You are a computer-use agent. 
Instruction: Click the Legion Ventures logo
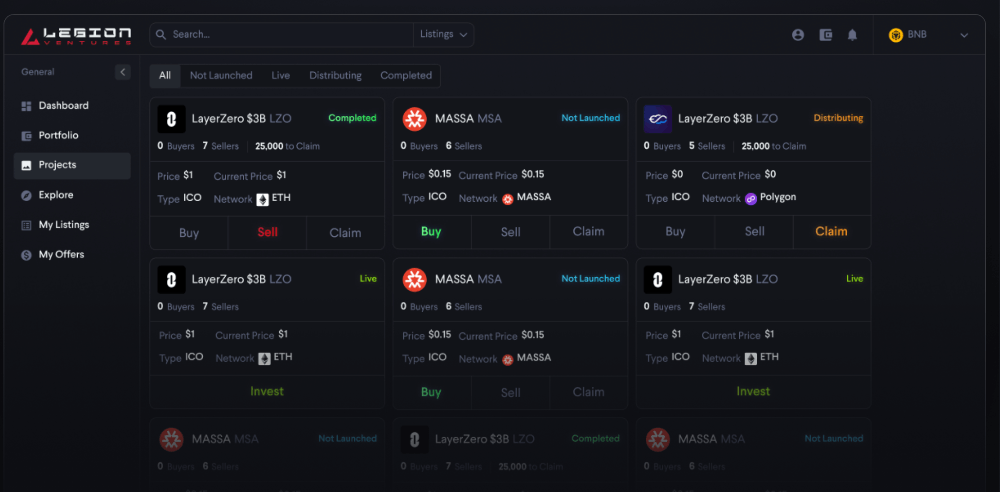pyautogui.click(x=76, y=36)
